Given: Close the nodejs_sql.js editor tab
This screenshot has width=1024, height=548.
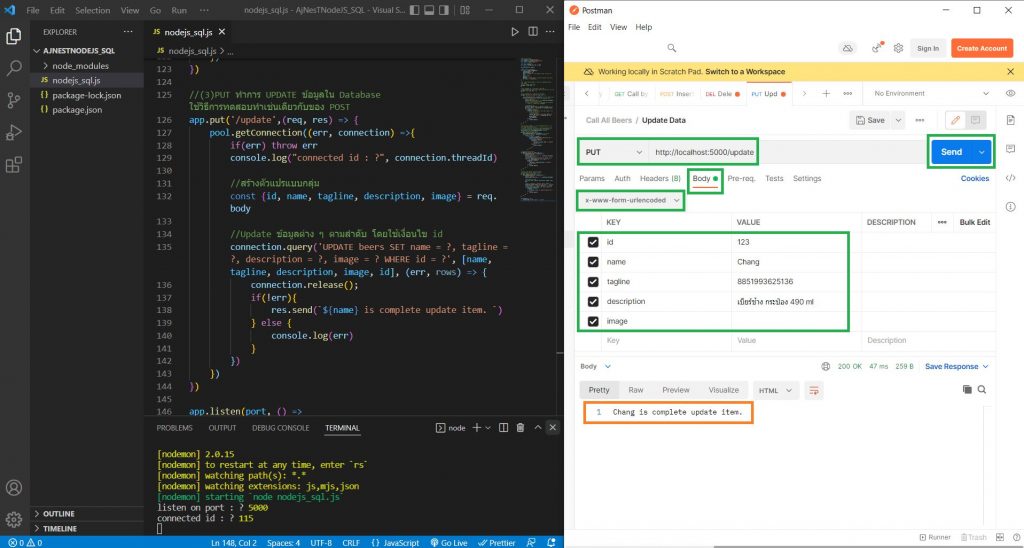Looking at the screenshot, I should pos(222,31).
